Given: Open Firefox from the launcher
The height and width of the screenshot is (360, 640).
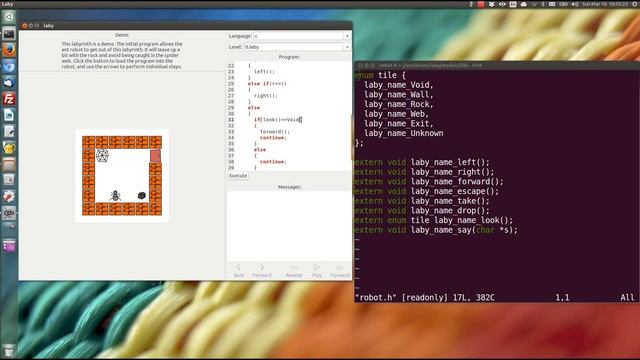Looking at the screenshot, I should pyautogui.click(x=9, y=50).
